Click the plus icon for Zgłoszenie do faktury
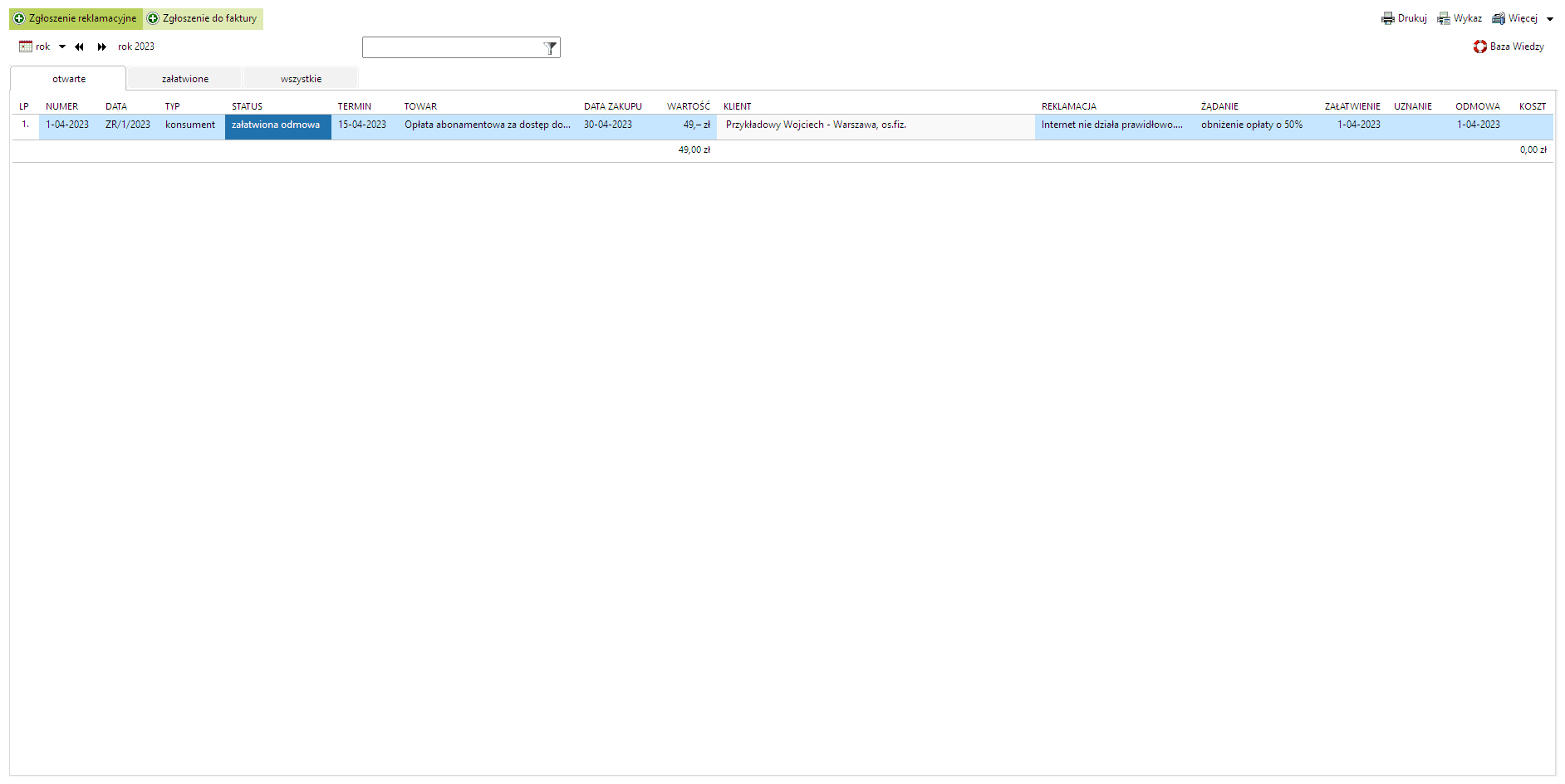Viewport: 1565px width, 784px height. [x=153, y=18]
